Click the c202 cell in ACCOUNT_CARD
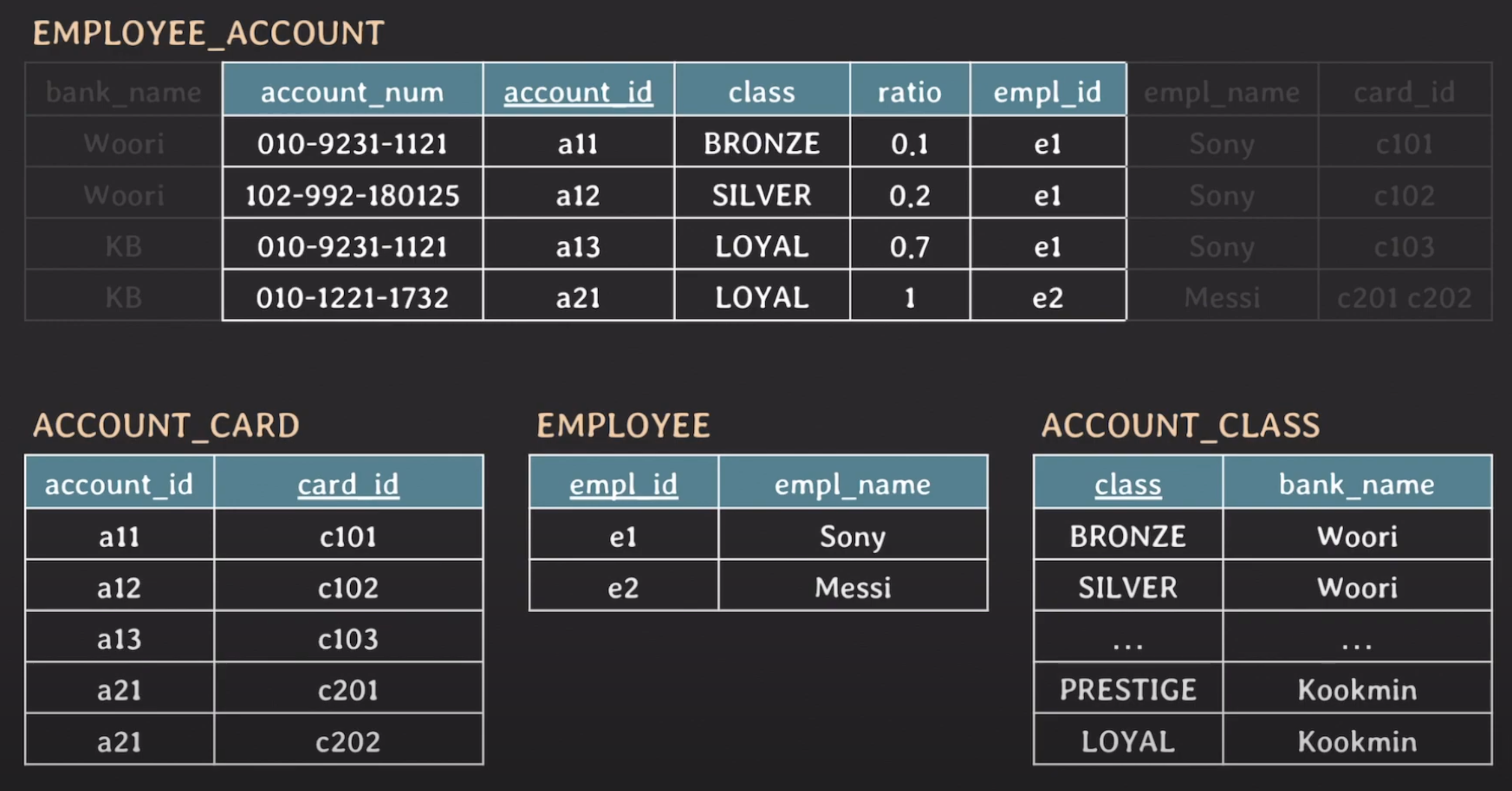The image size is (1512, 791). point(348,741)
